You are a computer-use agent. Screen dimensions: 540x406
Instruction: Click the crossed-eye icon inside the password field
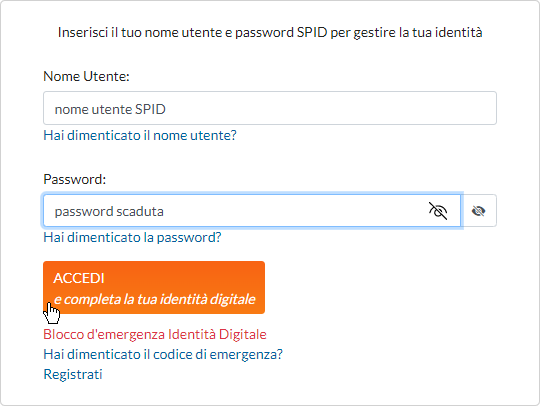438,211
